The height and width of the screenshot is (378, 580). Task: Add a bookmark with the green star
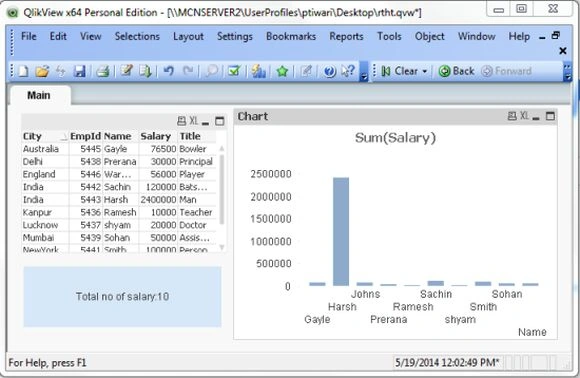click(282, 71)
